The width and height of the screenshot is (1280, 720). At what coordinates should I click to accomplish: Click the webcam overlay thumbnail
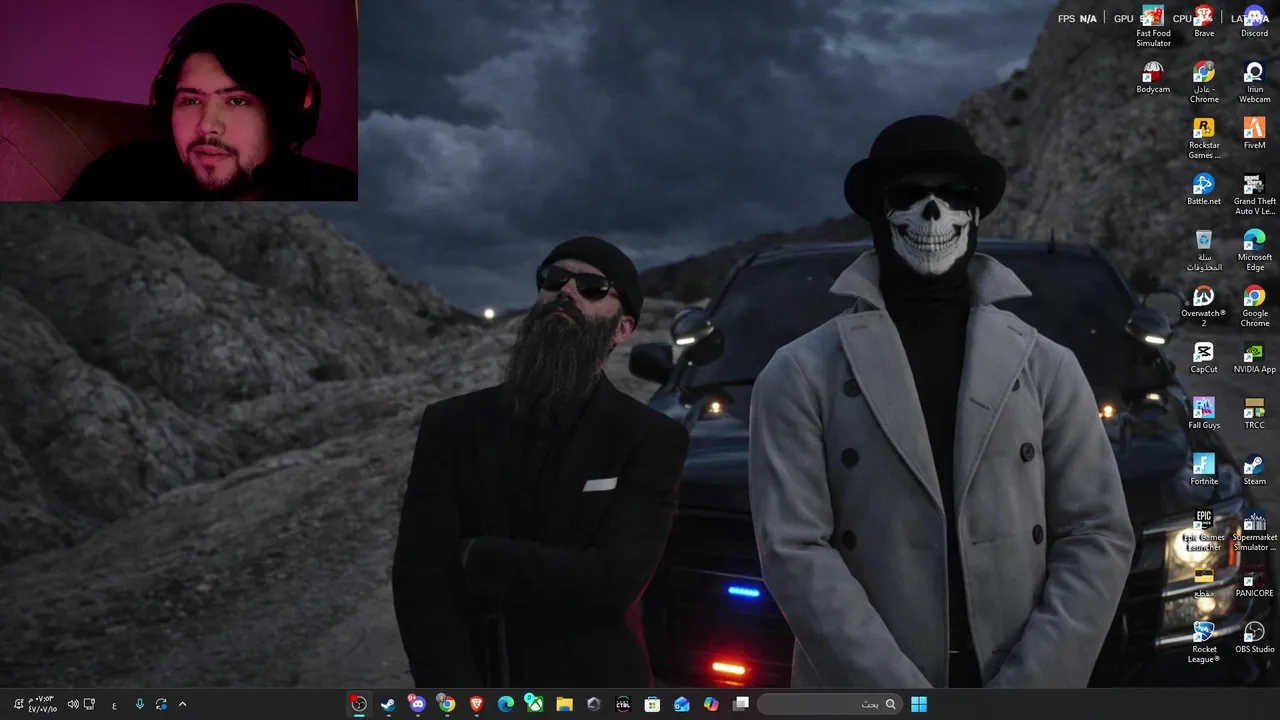pyautogui.click(x=179, y=100)
